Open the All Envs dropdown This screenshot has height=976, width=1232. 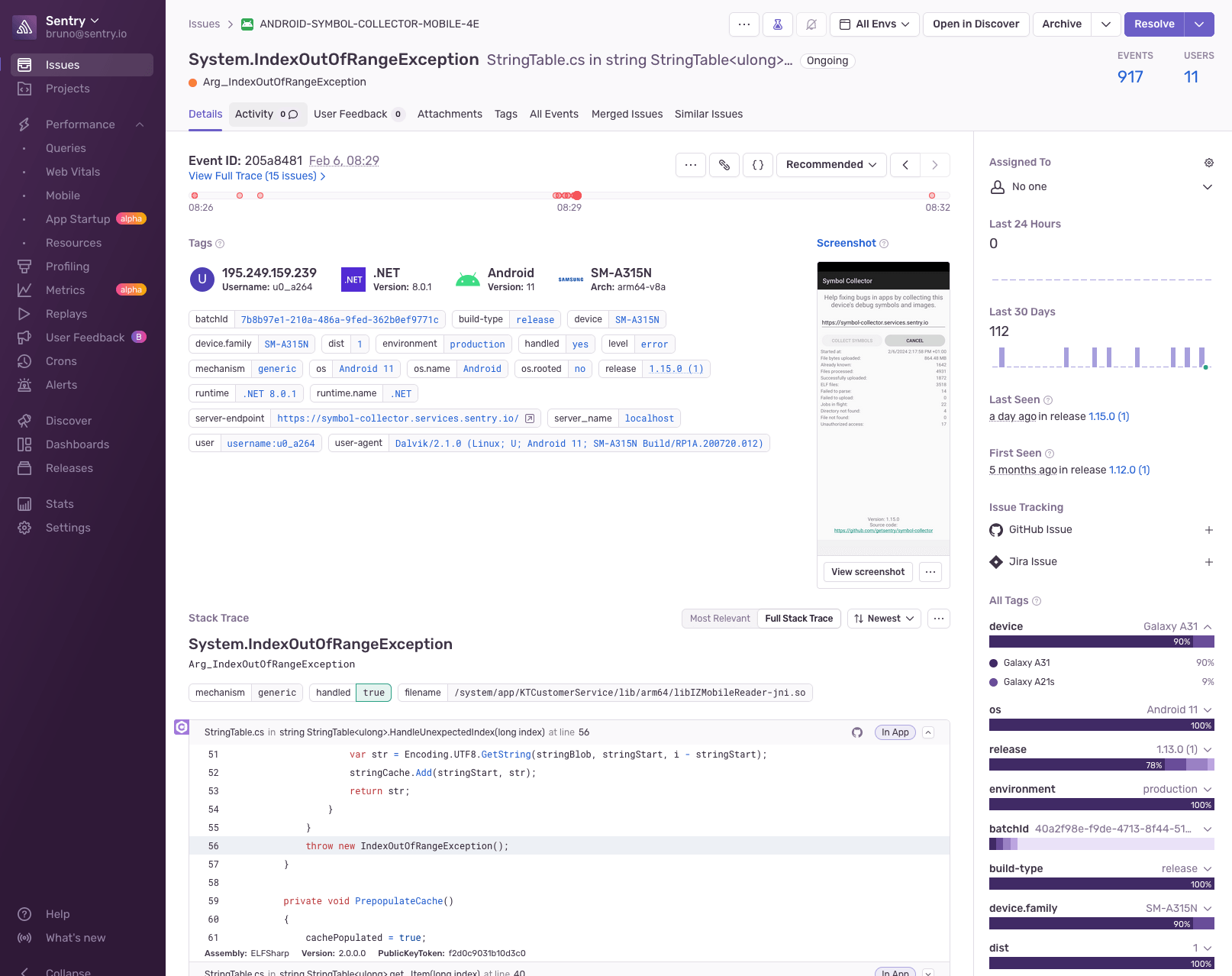click(874, 24)
